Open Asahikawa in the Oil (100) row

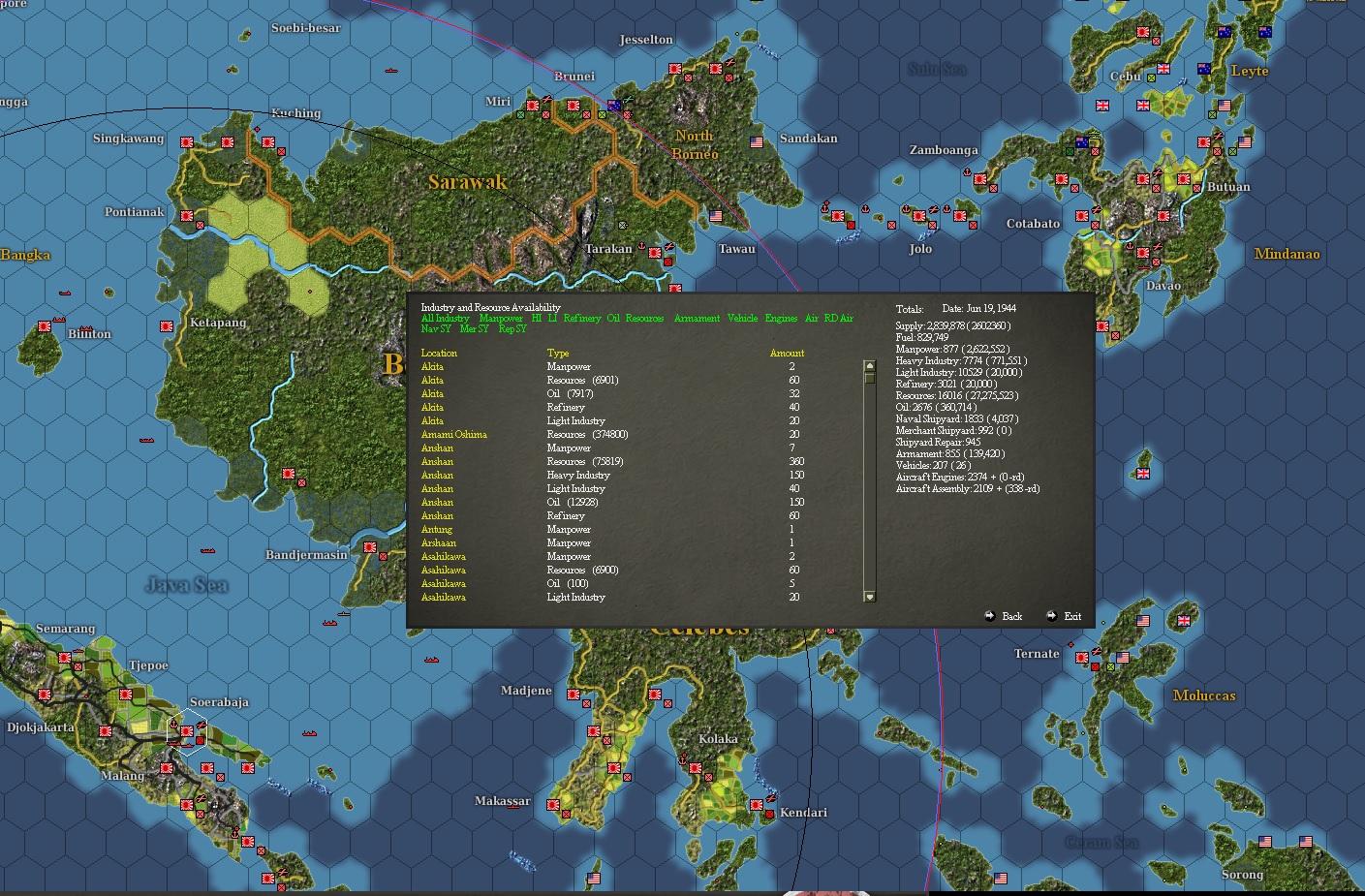coord(444,583)
